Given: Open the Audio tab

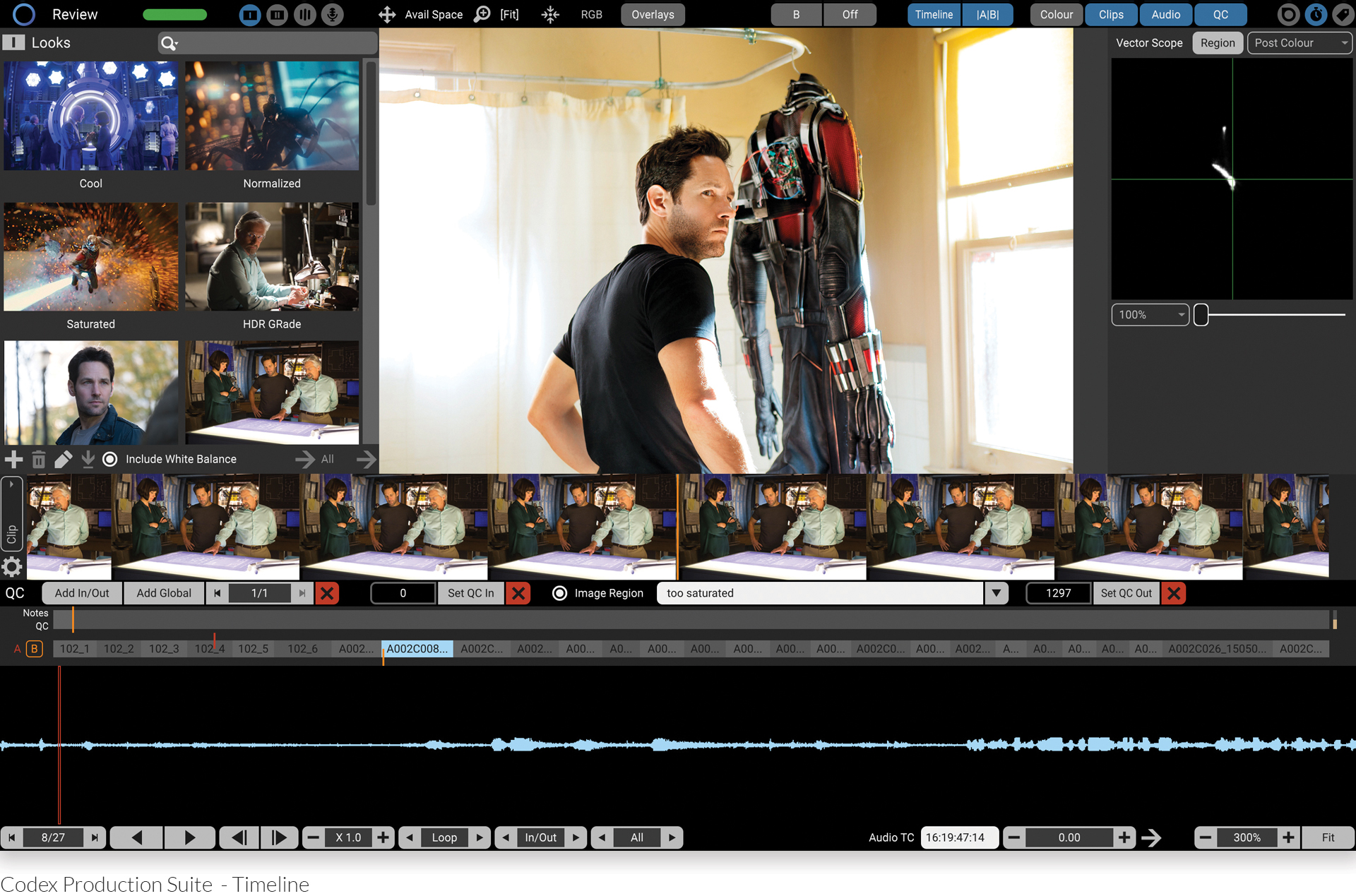Looking at the screenshot, I should pyautogui.click(x=1165, y=15).
